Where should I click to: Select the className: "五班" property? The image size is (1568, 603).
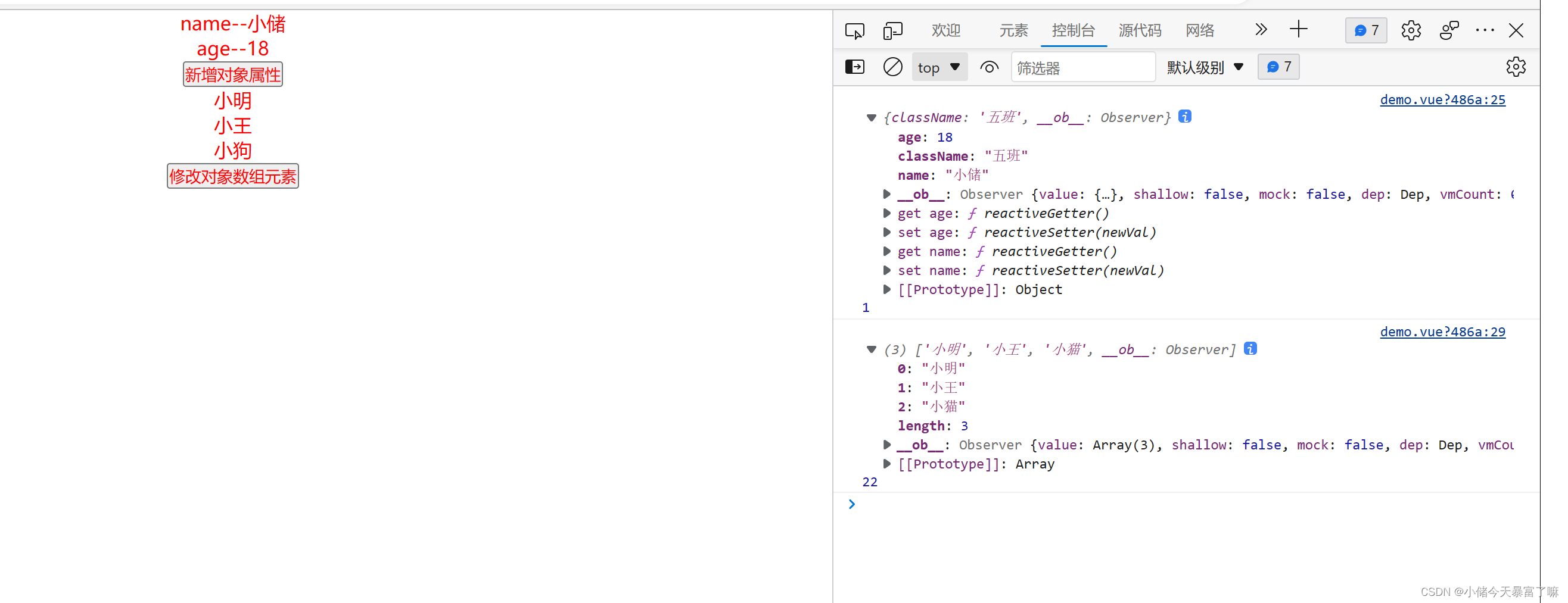click(962, 157)
